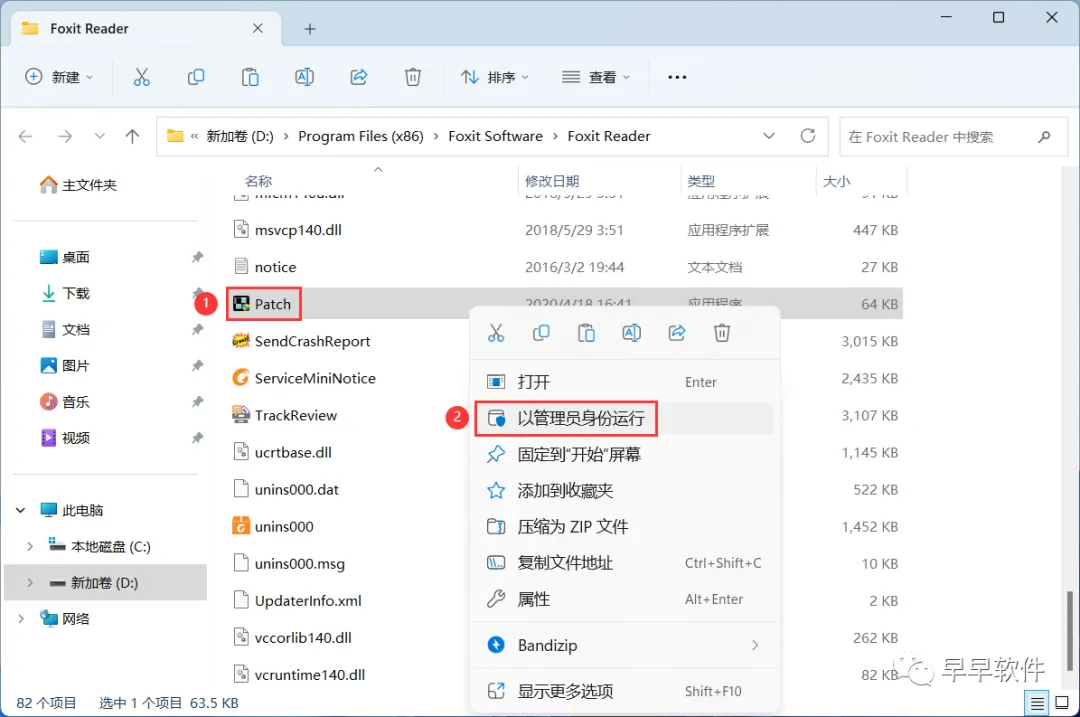Sort by the 名称 column header
1080x717 pixels.
pyautogui.click(x=258, y=181)
